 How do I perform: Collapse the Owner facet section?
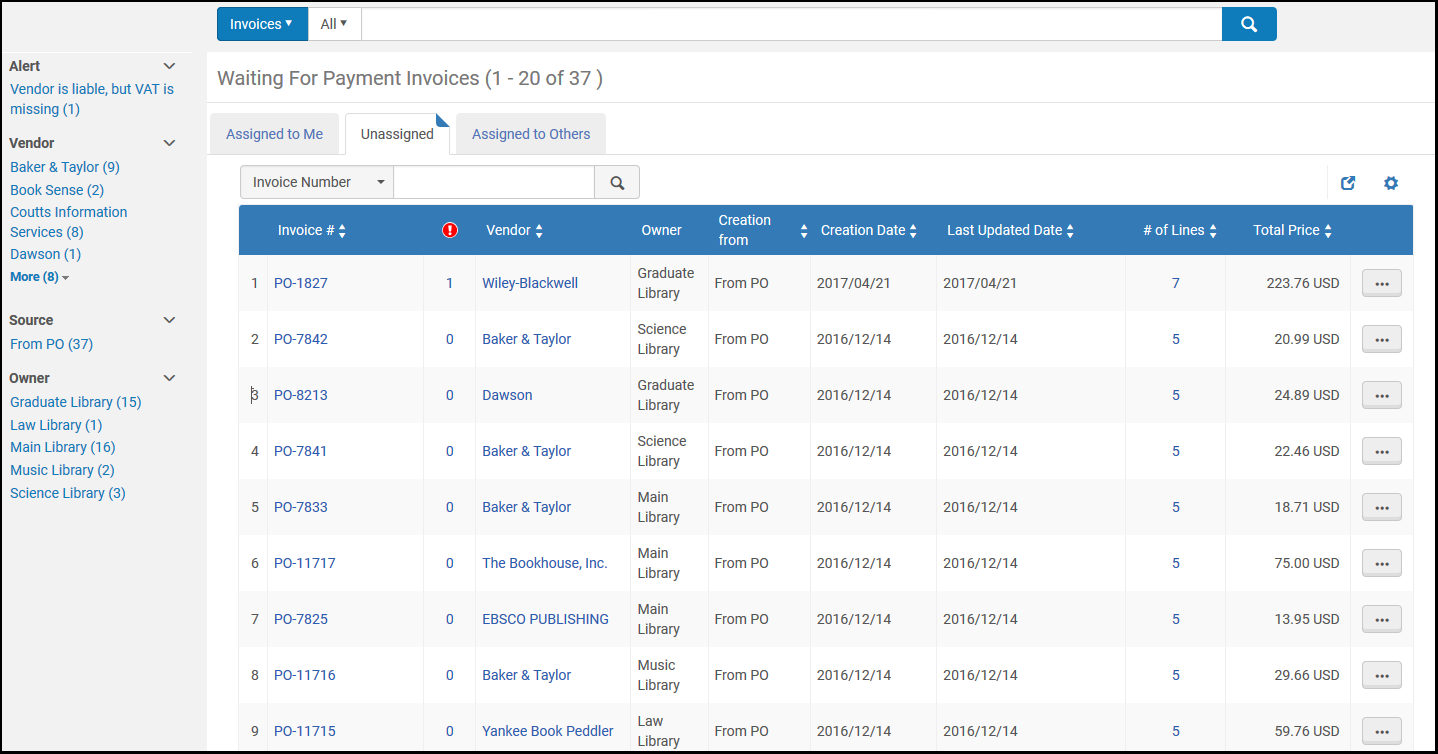pyautogui.click(x=169, y=378)
